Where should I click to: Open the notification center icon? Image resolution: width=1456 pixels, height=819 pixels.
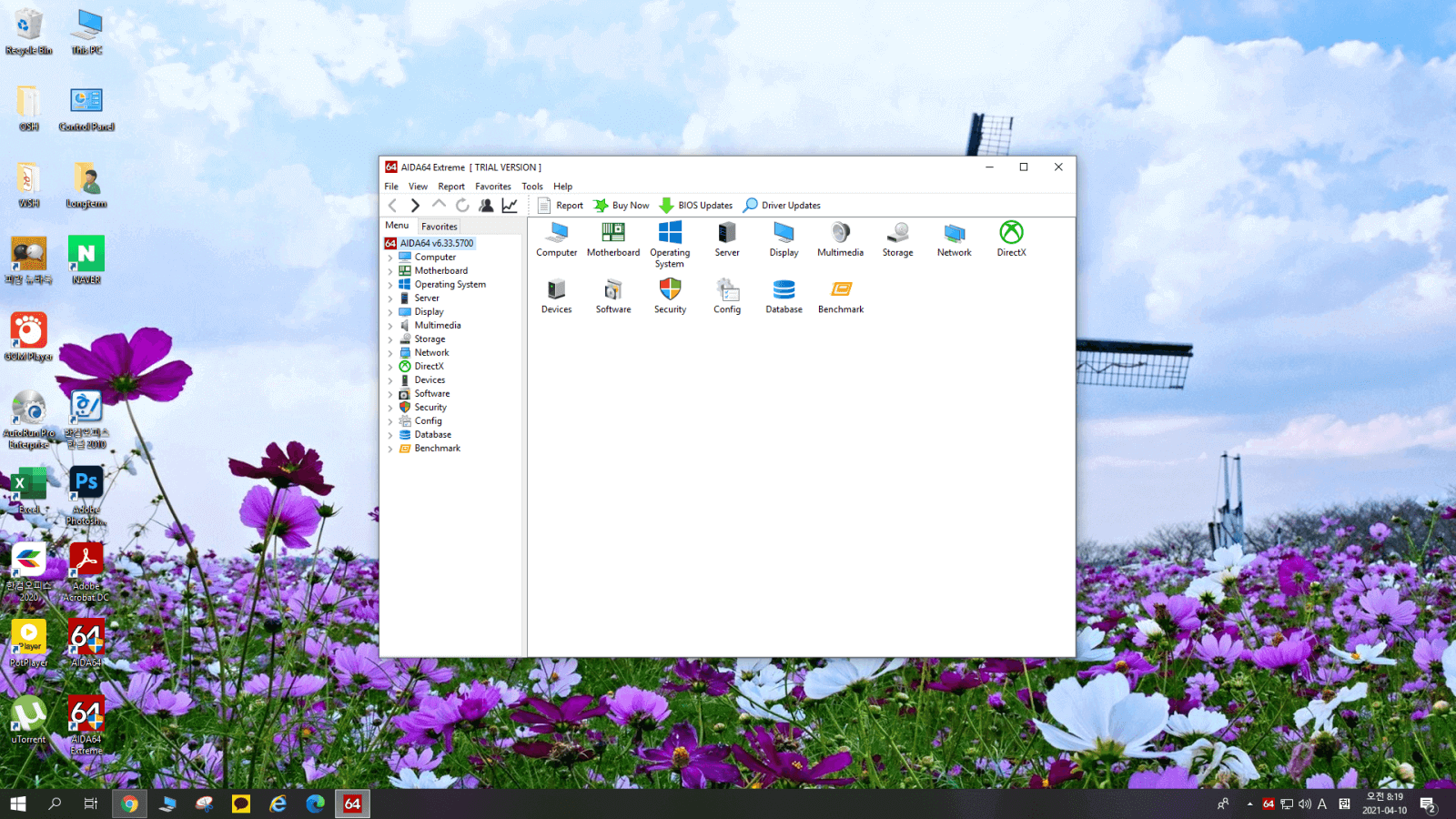pos(1428,804)
